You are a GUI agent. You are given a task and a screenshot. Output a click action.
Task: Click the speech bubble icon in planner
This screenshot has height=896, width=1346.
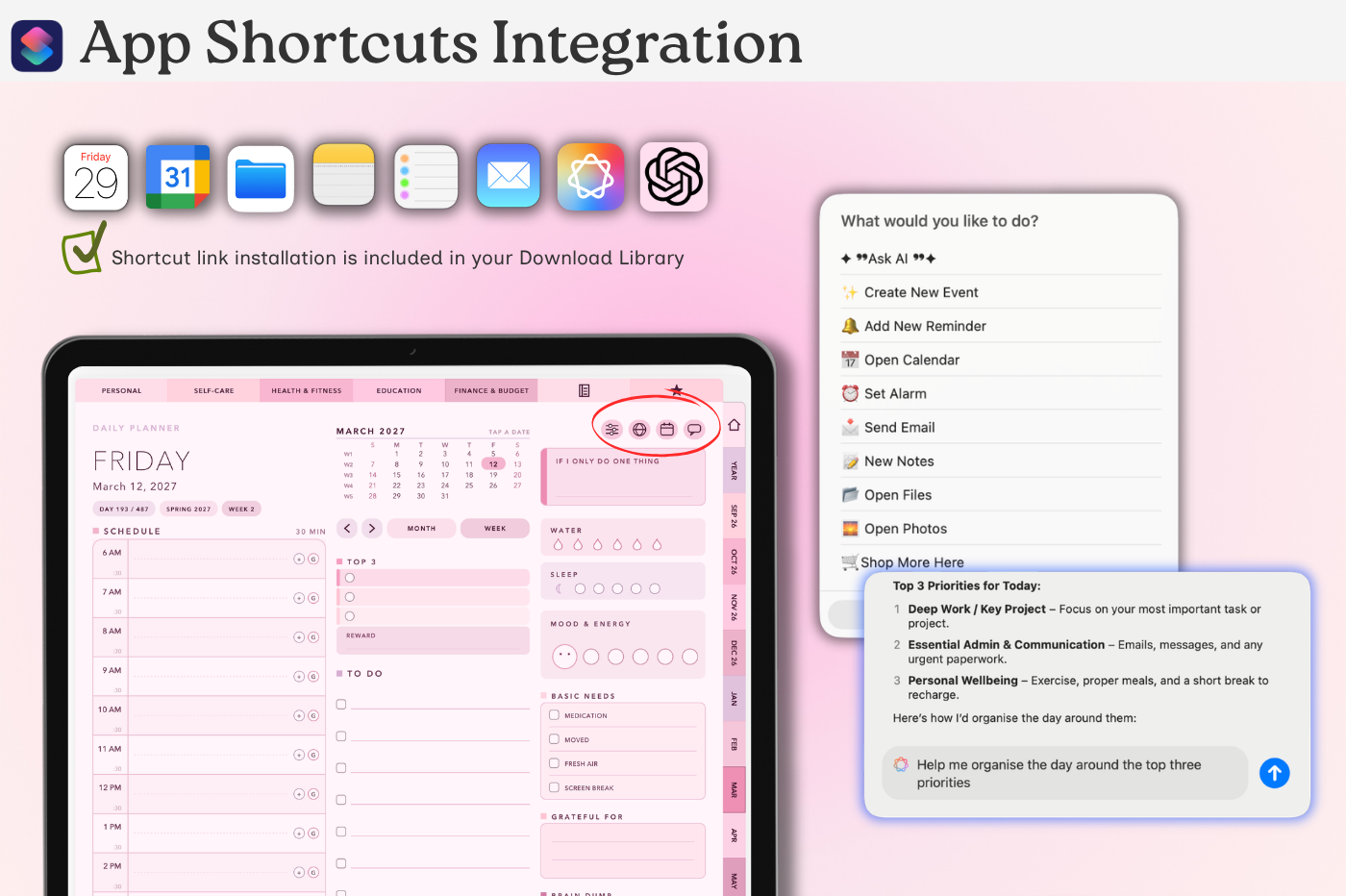(x=694, y=430)
